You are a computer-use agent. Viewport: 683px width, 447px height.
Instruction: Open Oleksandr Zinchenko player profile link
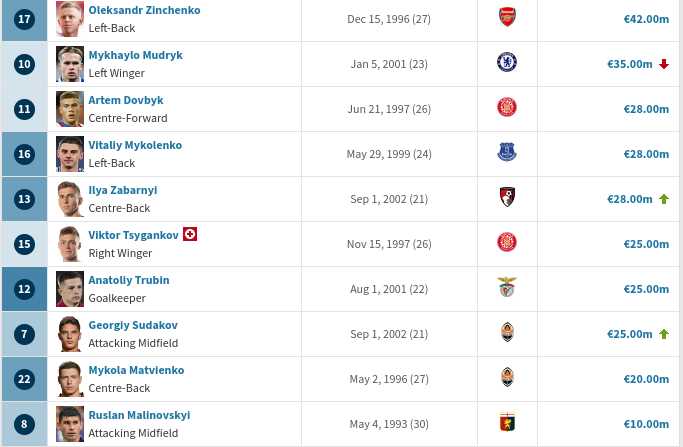144,10
